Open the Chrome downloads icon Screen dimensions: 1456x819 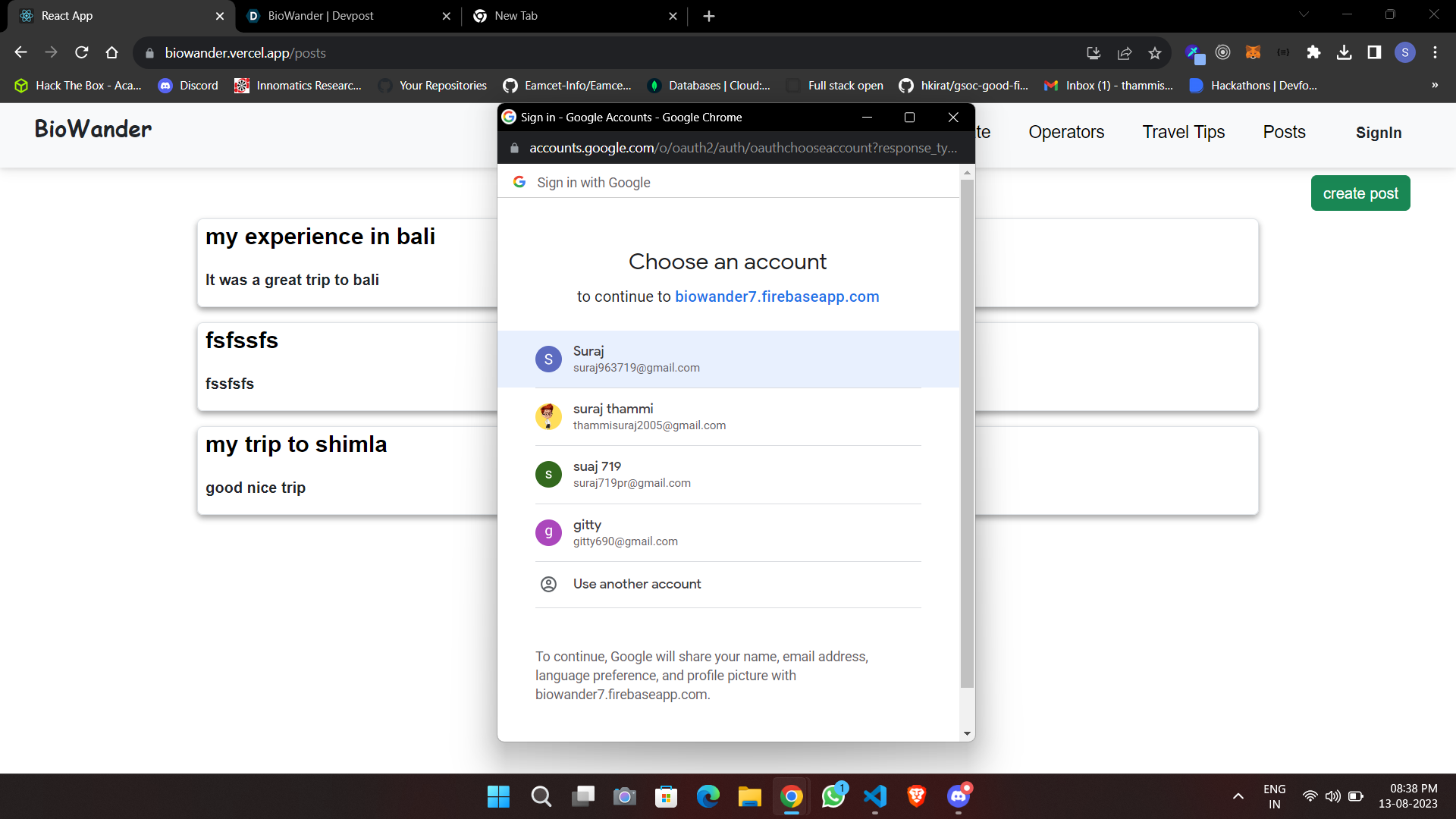1344,52
